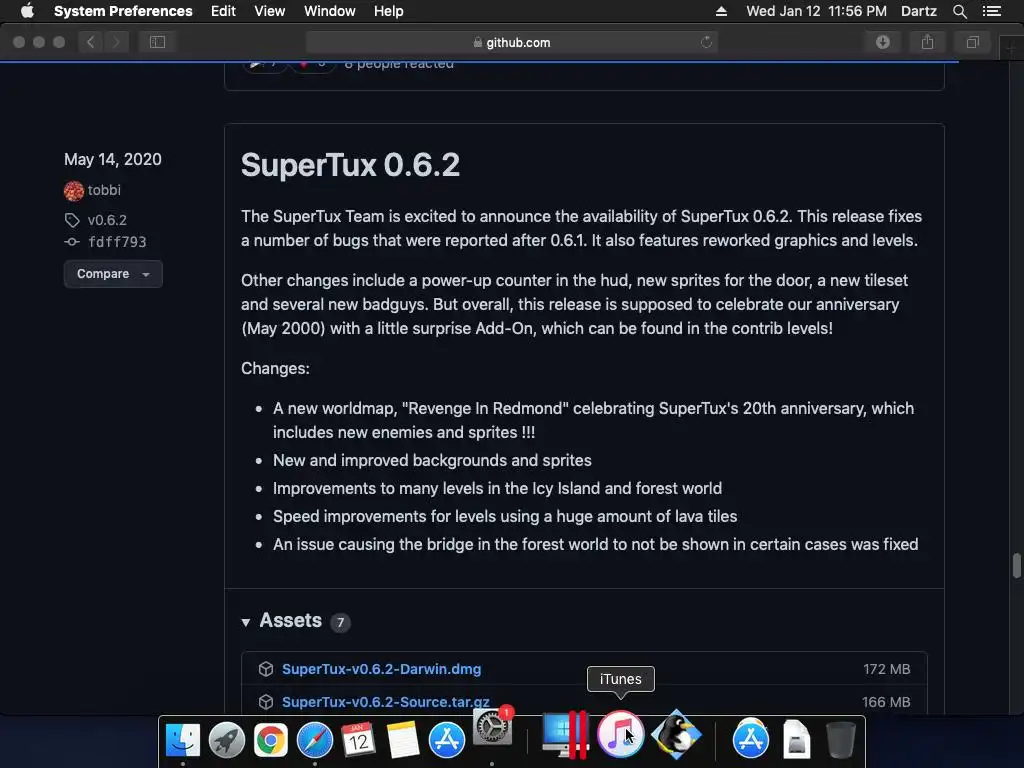Show Safari downloads list
Image resolution: width=1024 pixels, height=768 pixels.
[x=883, y=42]
